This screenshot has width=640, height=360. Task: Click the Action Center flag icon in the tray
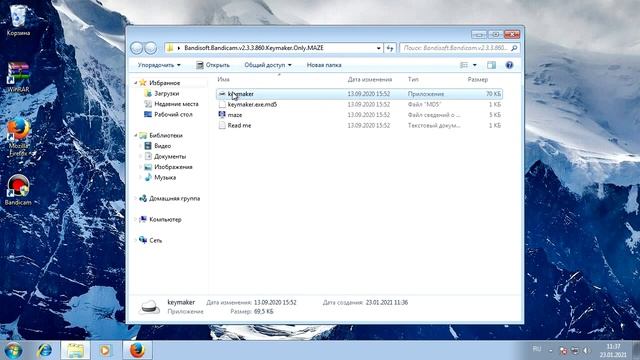coord(563,351)
